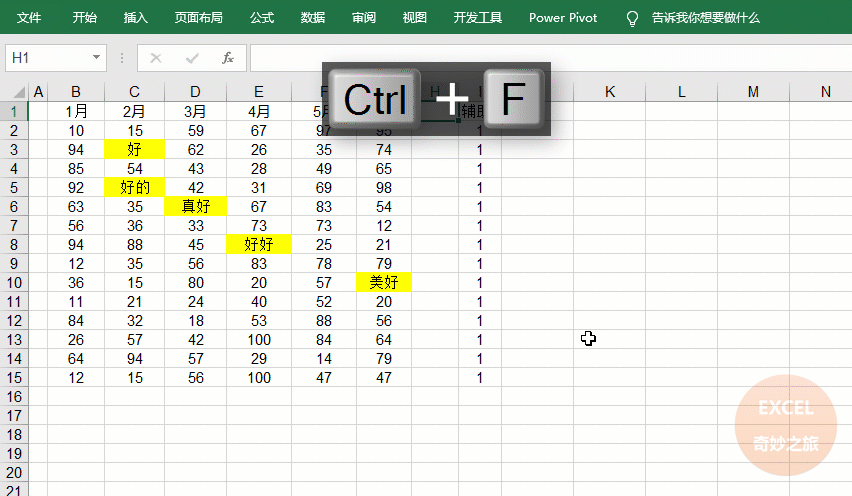Image resolution: width=852 pixels, height=496 pixels.
Task: Click the Select All corner triangle
Action: 19,92
